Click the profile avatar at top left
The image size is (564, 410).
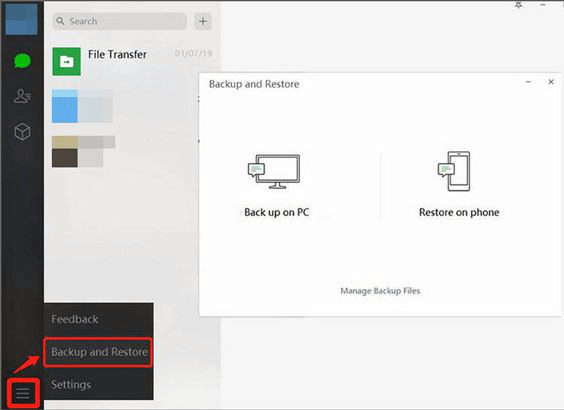click(21, 19)
